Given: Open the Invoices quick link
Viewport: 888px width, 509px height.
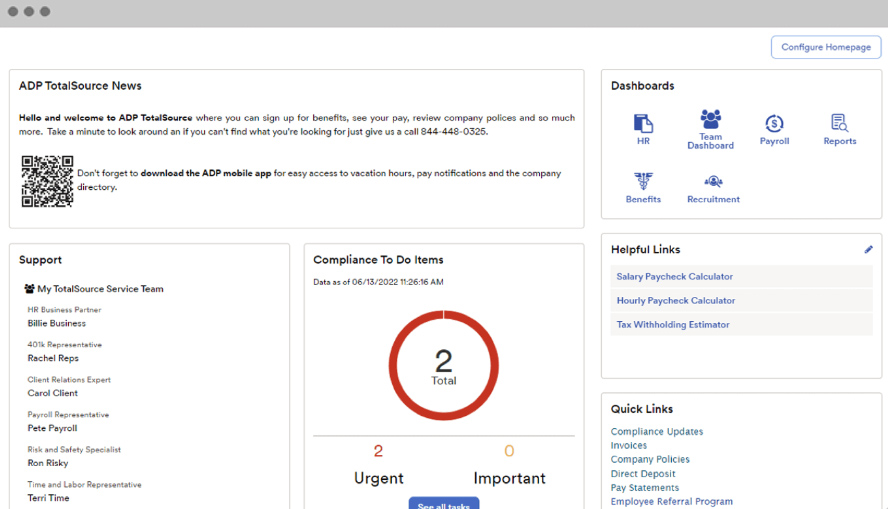Looking at the screenshot, I should 628,446.
